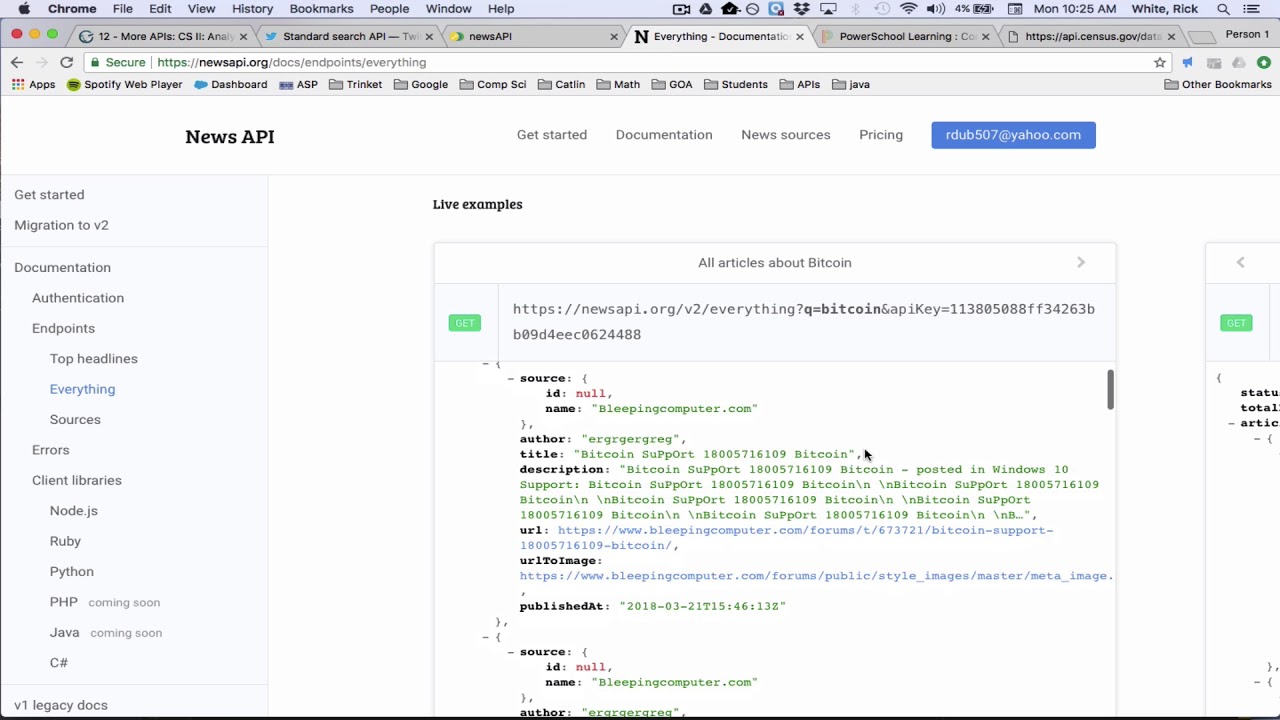Close the Everything - Documentation tab

pyautogui.click(x=799, y=36)
